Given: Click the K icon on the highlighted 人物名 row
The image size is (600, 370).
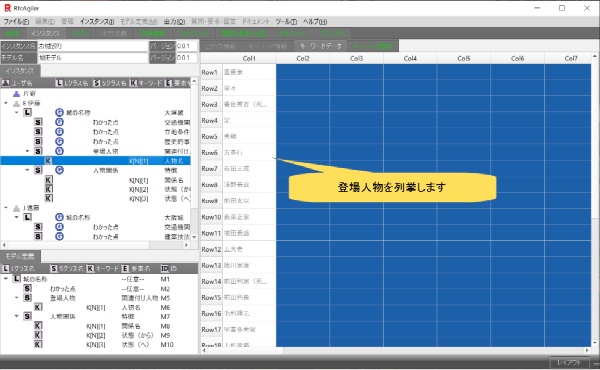Looking at the screenshot, I should (48, 161).
